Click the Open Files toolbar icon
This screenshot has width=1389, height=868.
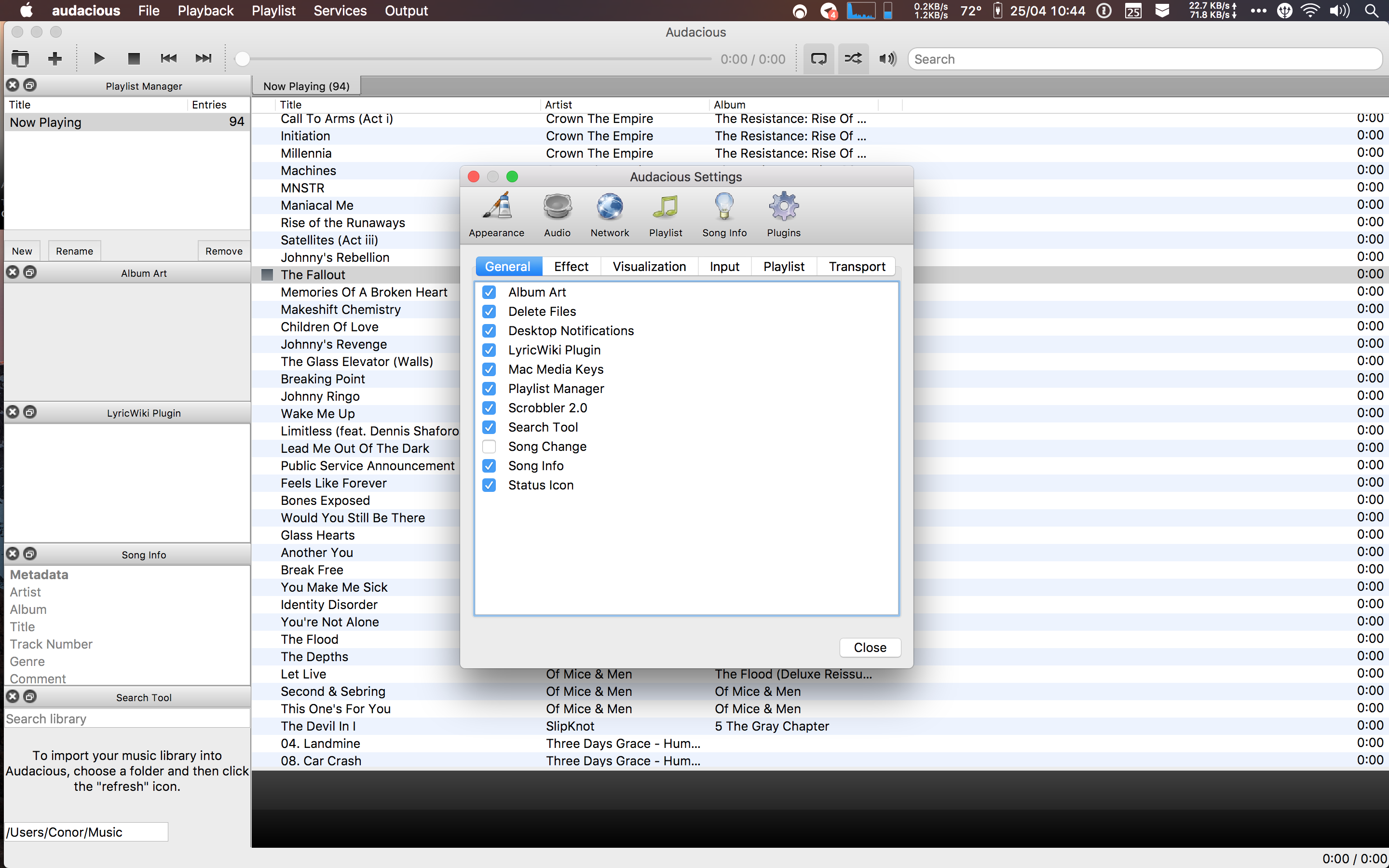(20, 58)
